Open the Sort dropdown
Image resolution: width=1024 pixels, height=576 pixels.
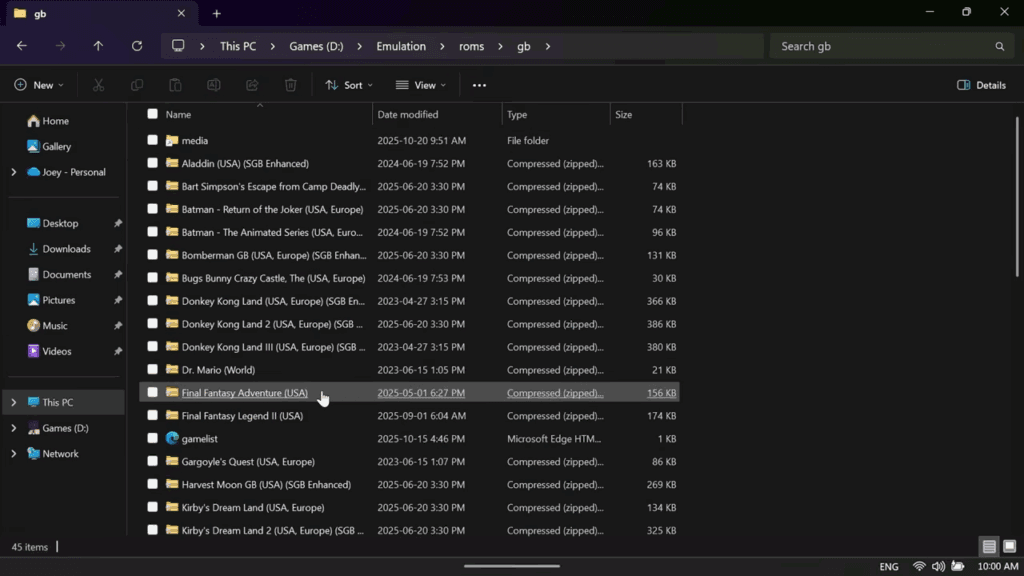pyautogui.click(x=348, y=85)
